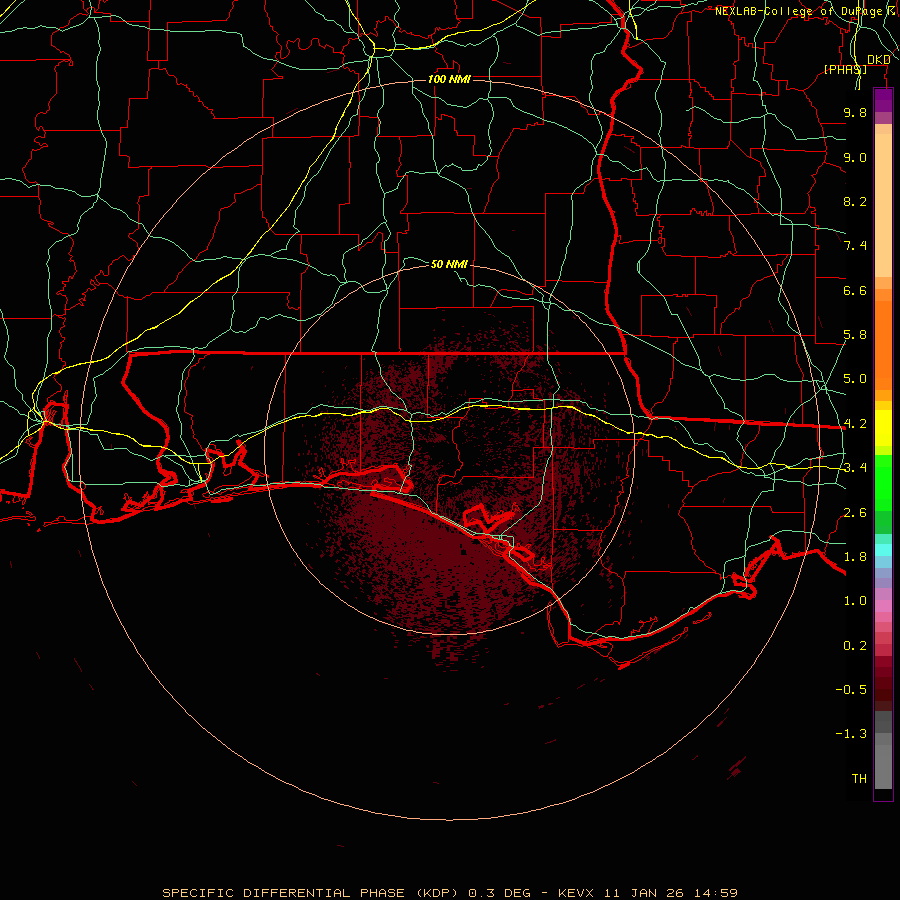Click the 11 JAN 26 date text
This screenshot has width=900, height=900.
[645, 893]
